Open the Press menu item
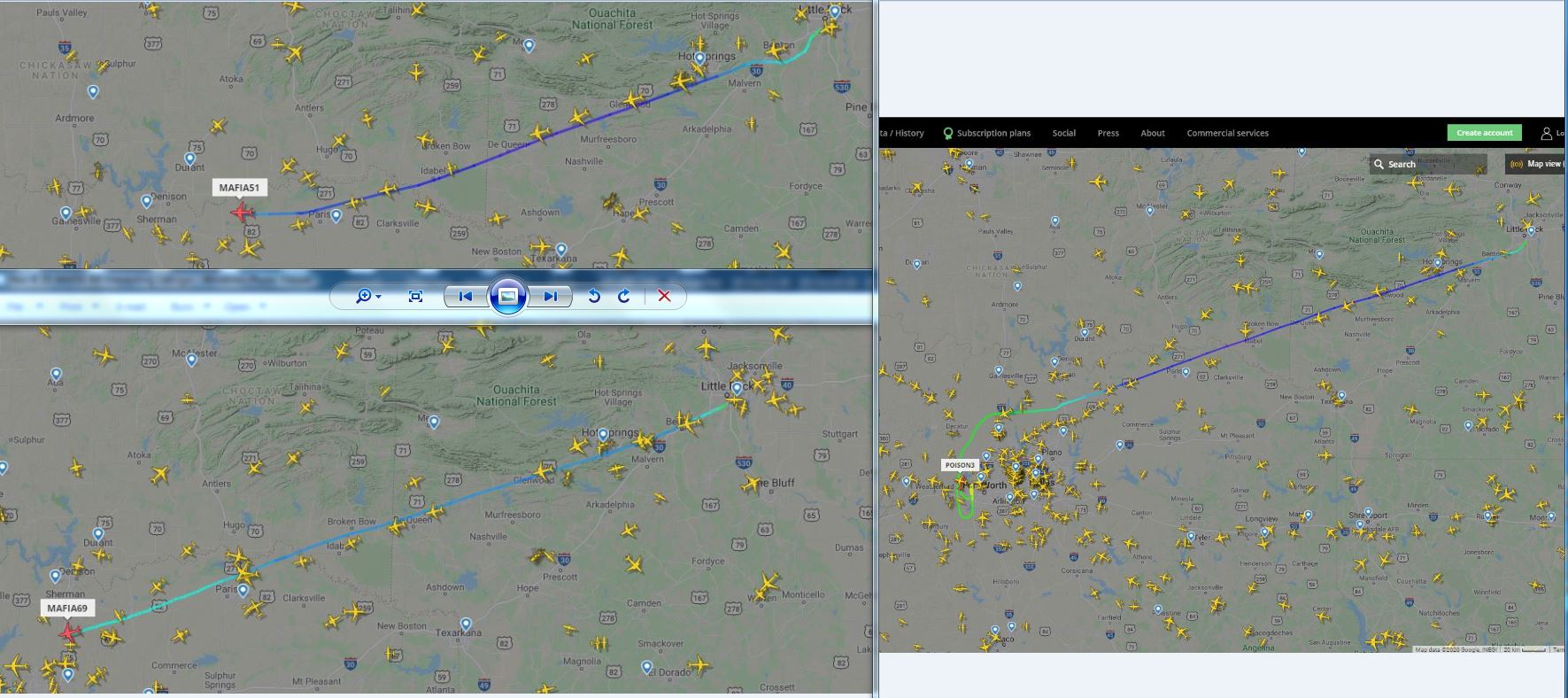This screenshot has width=1568, height=698. [x=1108, y=133]
